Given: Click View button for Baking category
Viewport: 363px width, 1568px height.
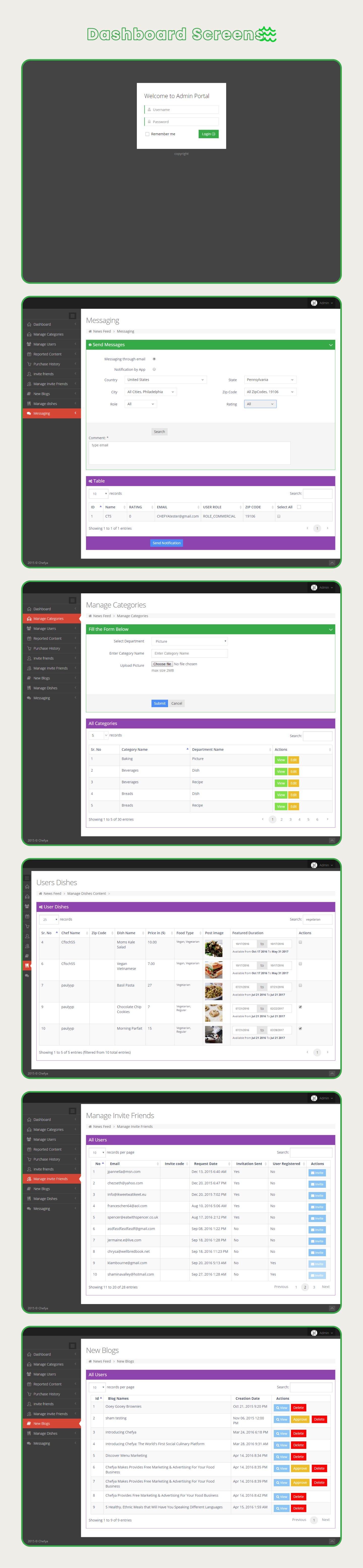Looking at the screenshot, I should pyautogui.click(x=281, y=760).
